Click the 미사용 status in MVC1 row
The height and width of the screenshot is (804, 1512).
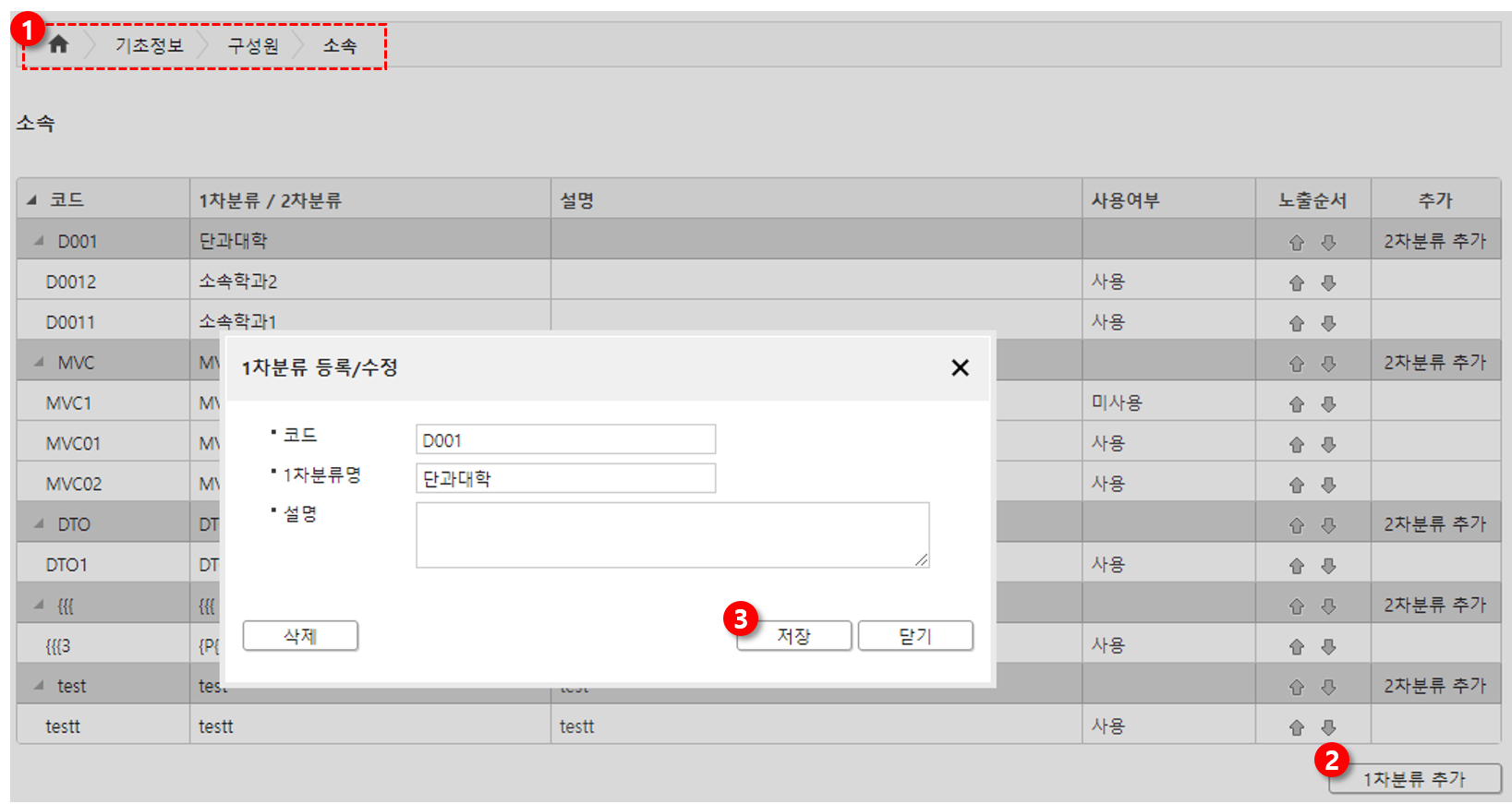click(1117, 402)
